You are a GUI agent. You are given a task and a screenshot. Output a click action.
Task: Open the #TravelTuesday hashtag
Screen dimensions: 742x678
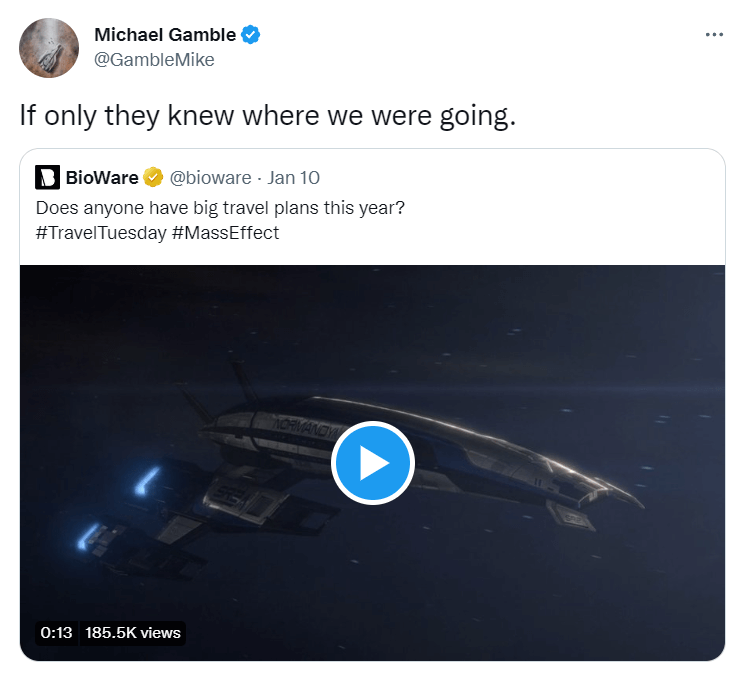101,233
